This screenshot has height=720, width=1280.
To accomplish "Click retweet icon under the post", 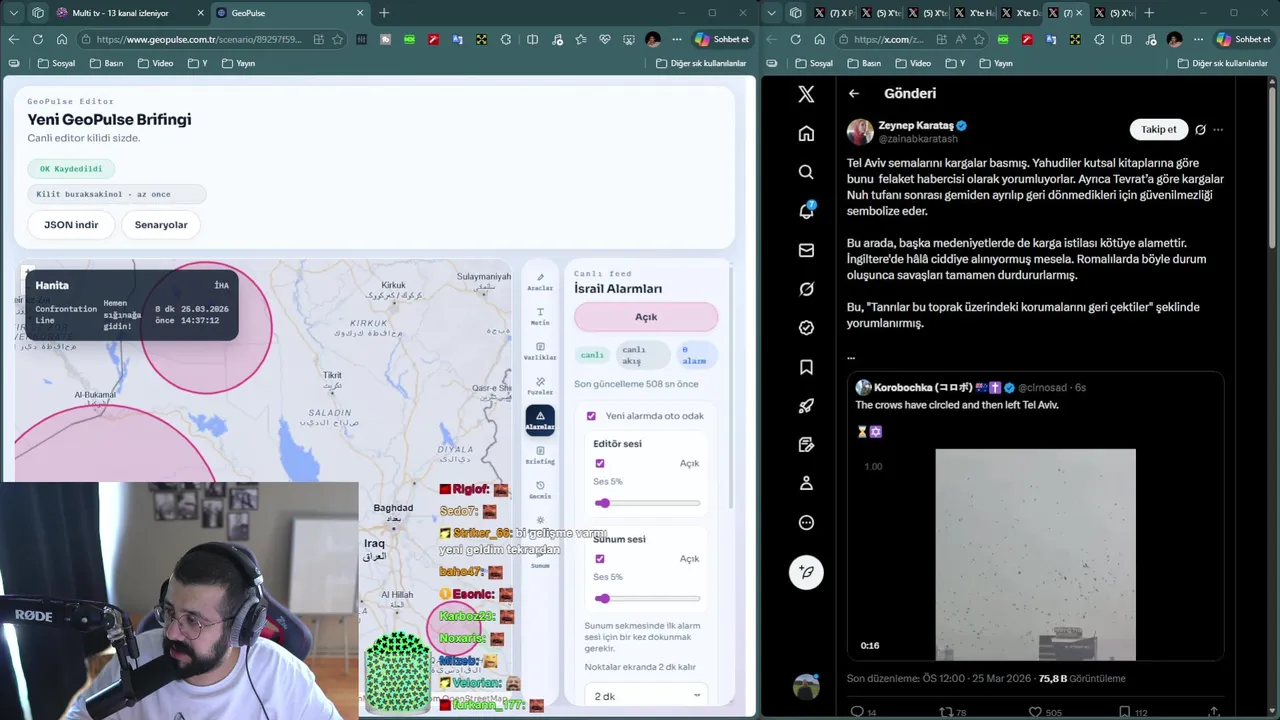I will click(946, 712).
